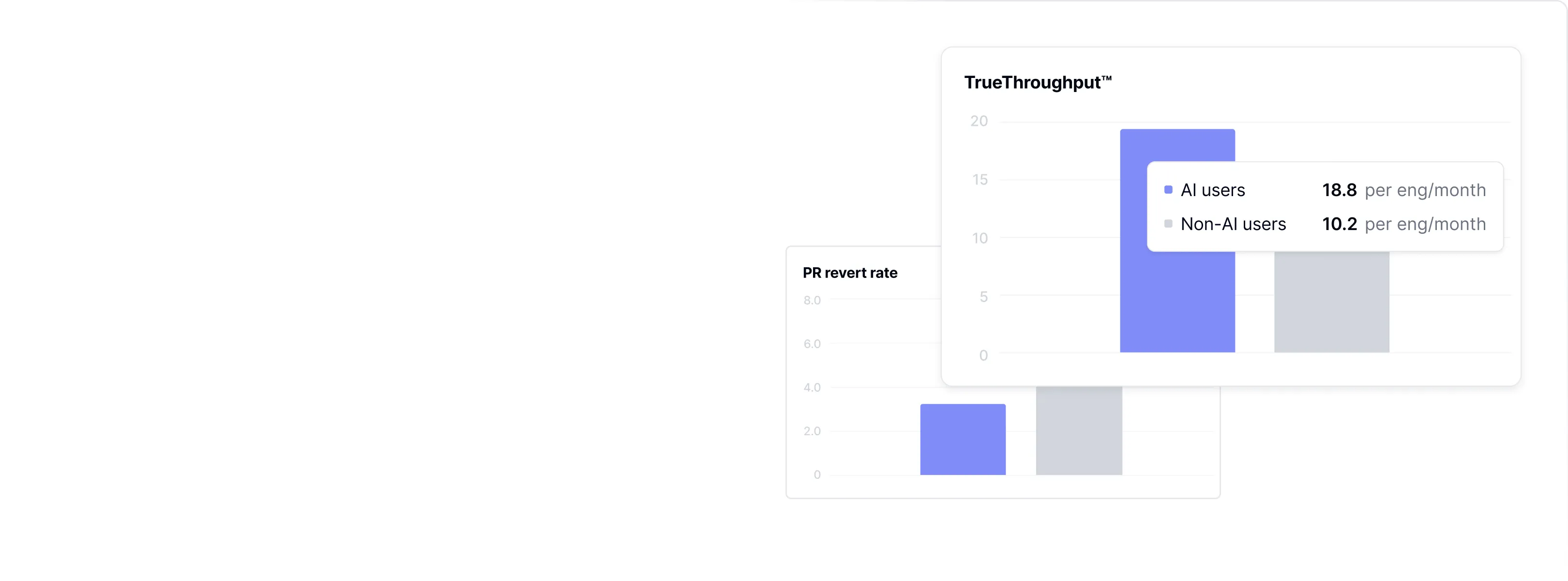The width and height of the screenshot is (1568, 581).
Task: Click the 10 label on TrueThroughput axis
Action: pyautogui.click(x=980, y=238)
